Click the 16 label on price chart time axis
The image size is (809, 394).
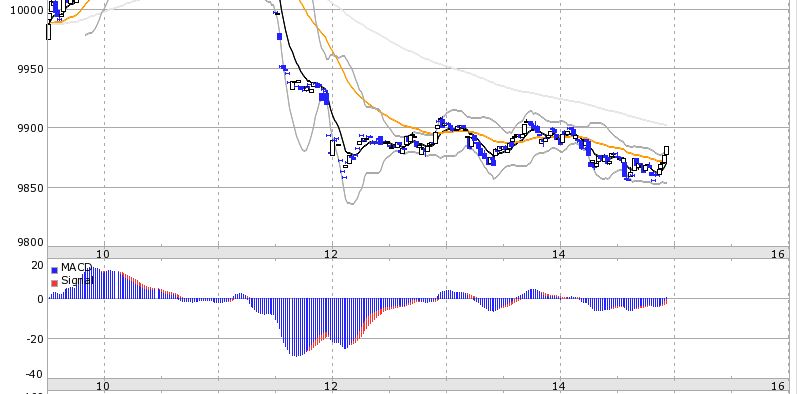click(778, 254)
